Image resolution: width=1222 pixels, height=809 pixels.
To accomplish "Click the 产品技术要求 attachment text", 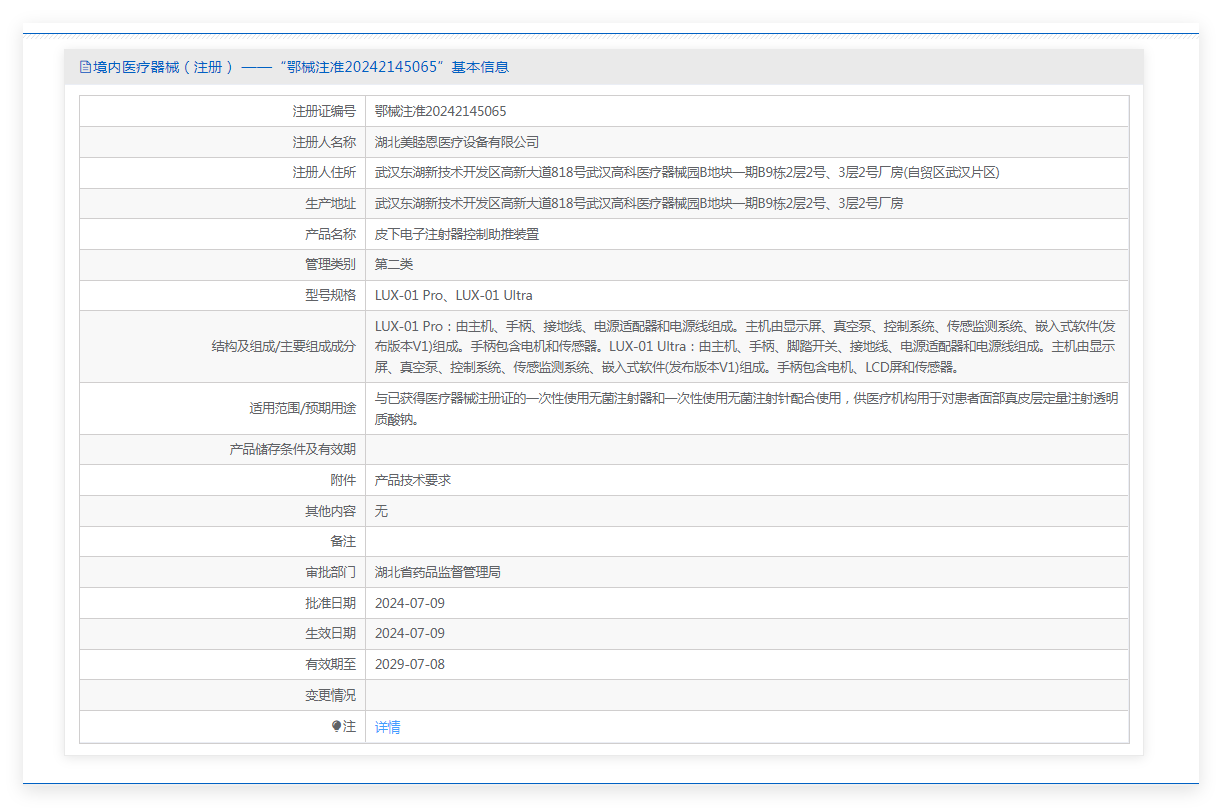I will 412,480.
